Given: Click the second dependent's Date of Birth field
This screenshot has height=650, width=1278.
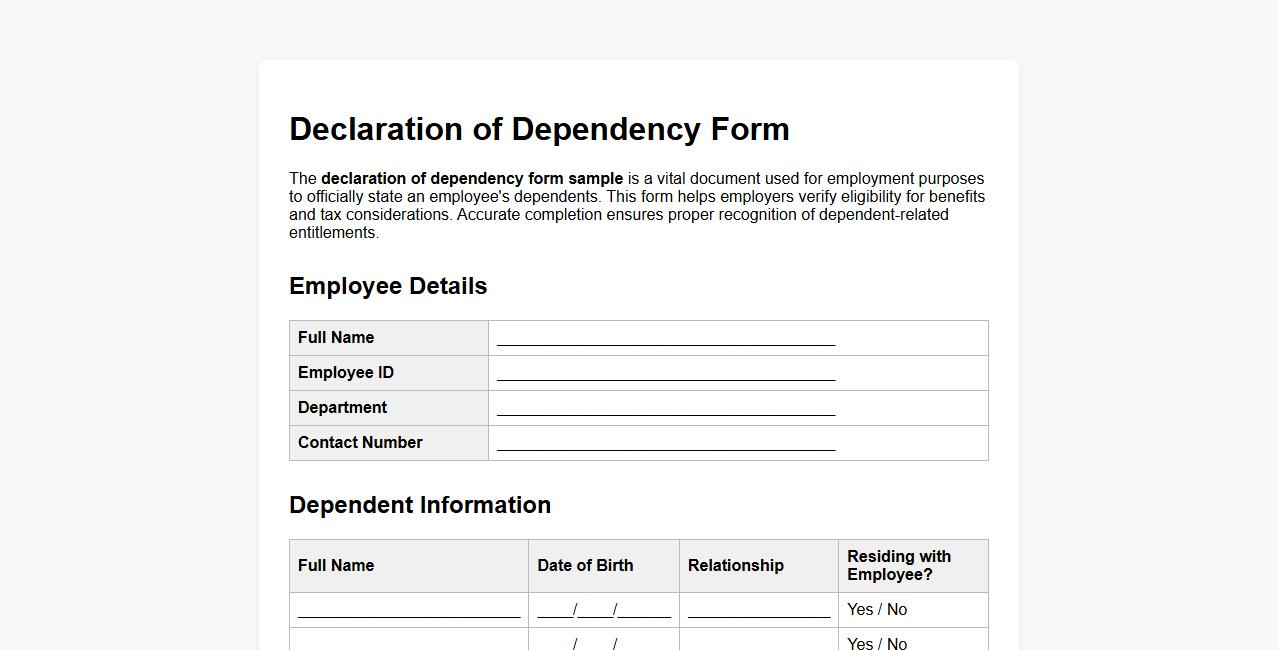Looking at the screenshot, I should click(603, 643).
